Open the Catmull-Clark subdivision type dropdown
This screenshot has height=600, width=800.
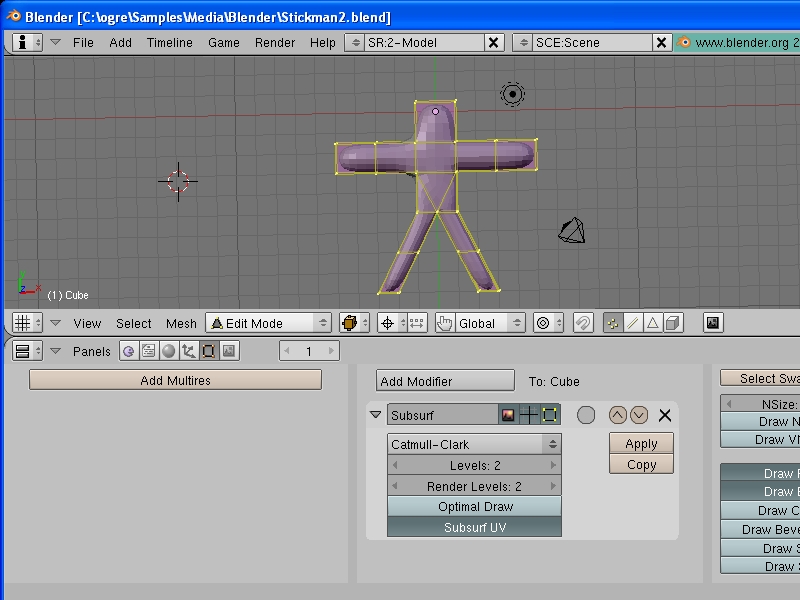[x=474, y=444]
